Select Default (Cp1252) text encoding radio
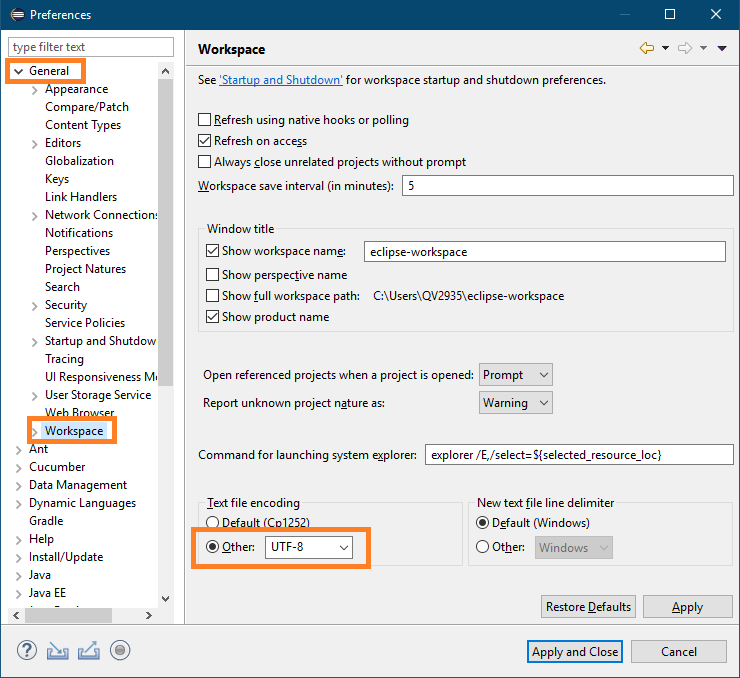The width and height of the screenshot is (740, 678). 212,523
